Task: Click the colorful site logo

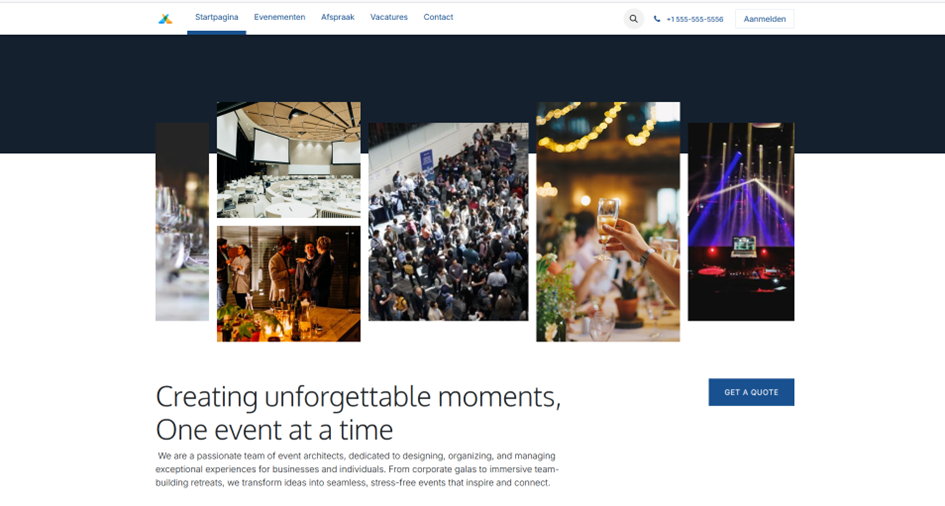Action: (165, 19)
